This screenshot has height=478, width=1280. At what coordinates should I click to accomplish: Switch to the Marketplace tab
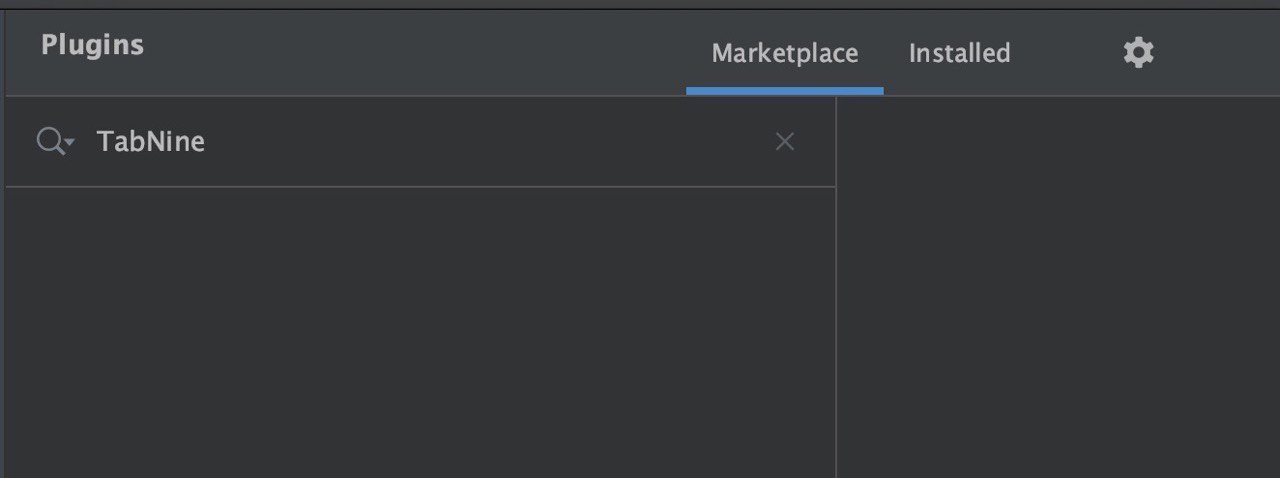[x=784, y=53]
